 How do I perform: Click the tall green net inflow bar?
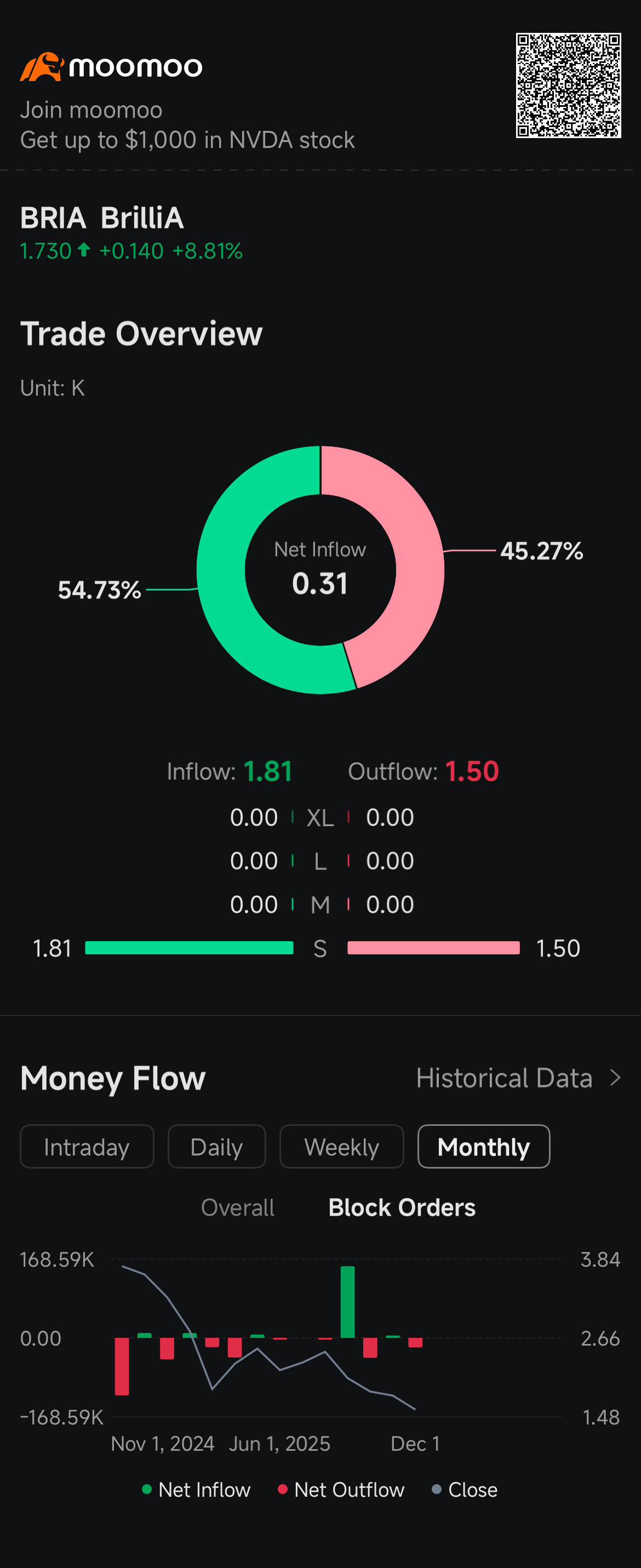point(347,1302)
